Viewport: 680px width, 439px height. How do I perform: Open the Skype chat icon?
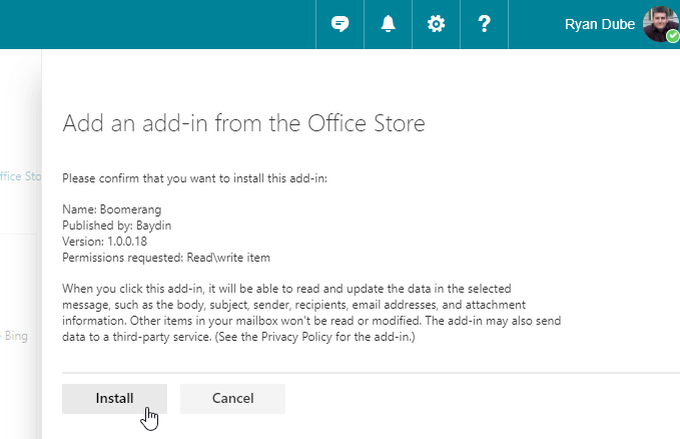tap(340, 24)
